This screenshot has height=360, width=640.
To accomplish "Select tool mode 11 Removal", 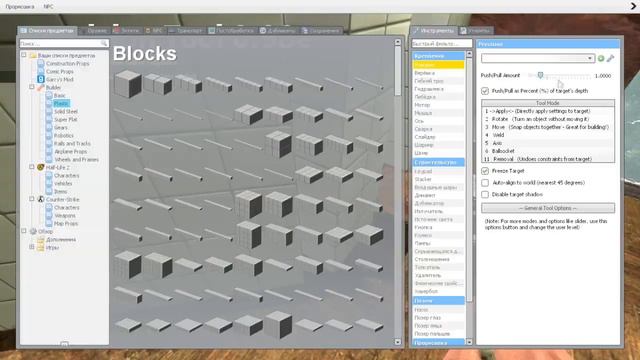I will point(548,159).
